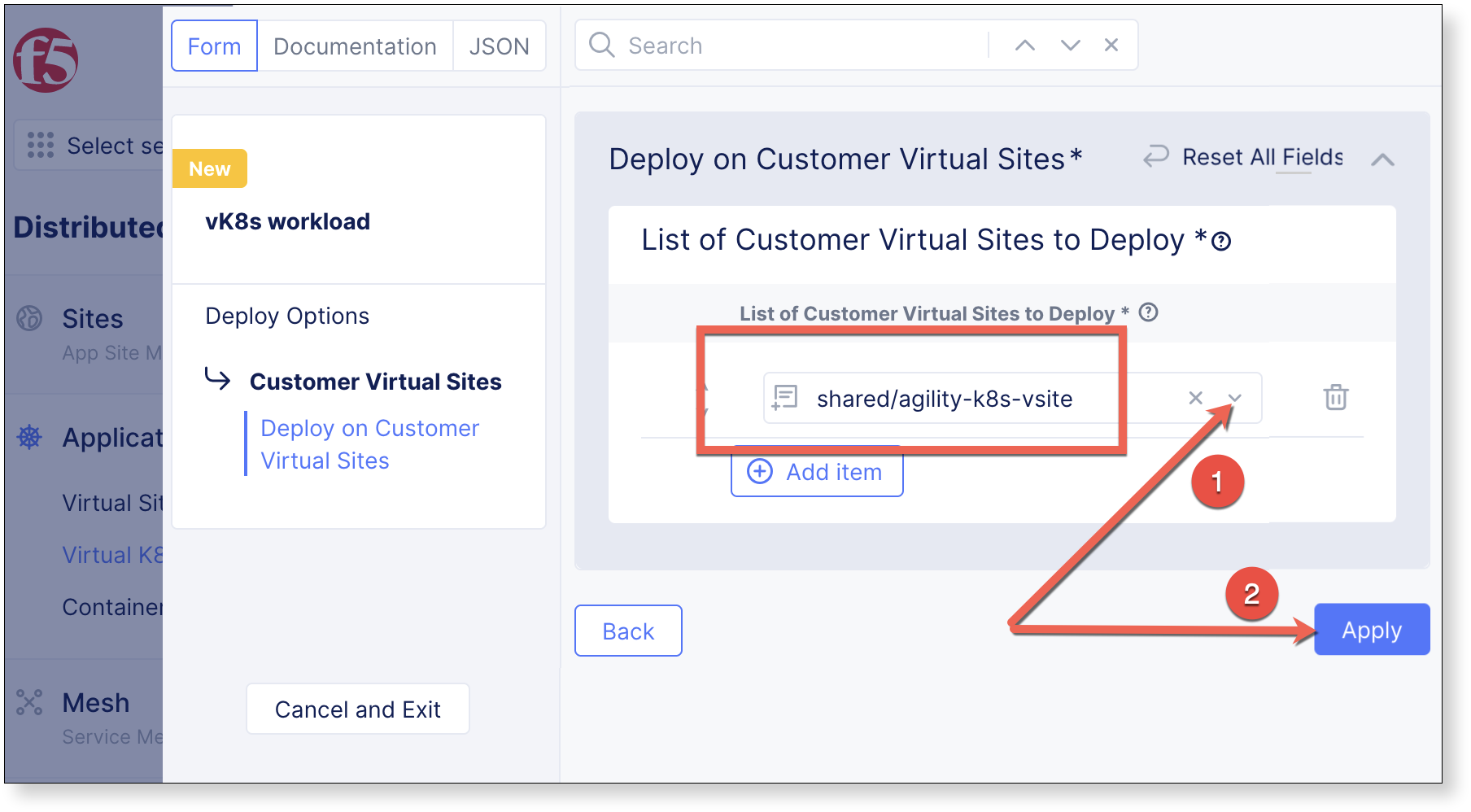Click the Apply button
This screenshot has width=1471, height=812.
pyautogui.click(x=1372, y=630)
